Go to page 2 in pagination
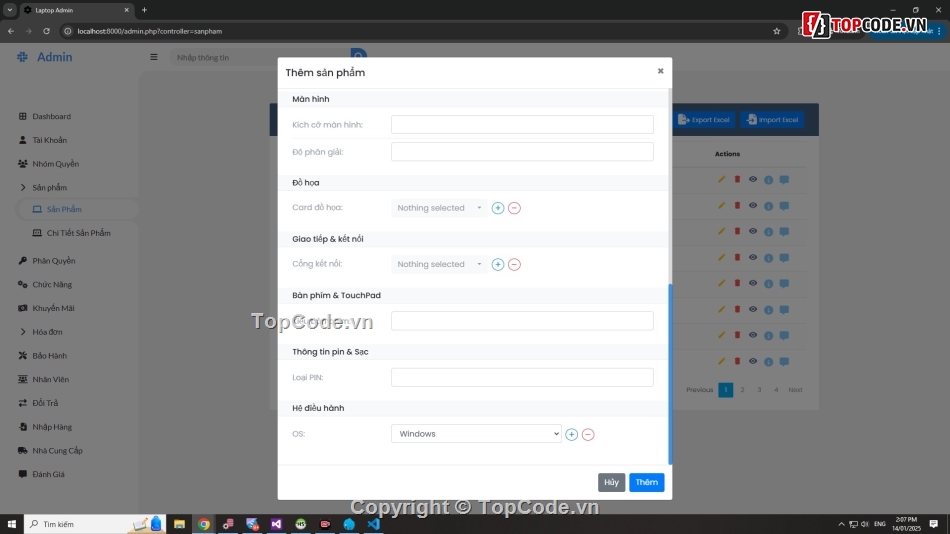 [742, 390]
